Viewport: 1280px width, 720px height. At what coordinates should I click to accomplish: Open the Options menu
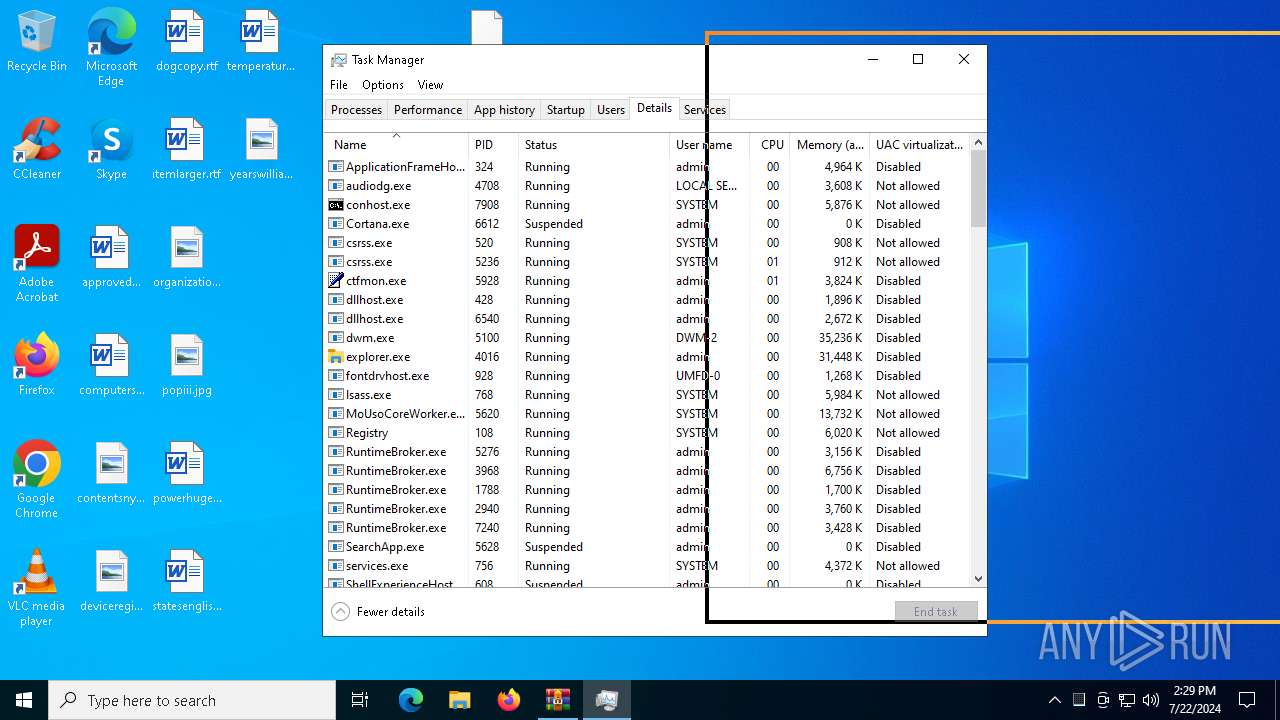383,85
